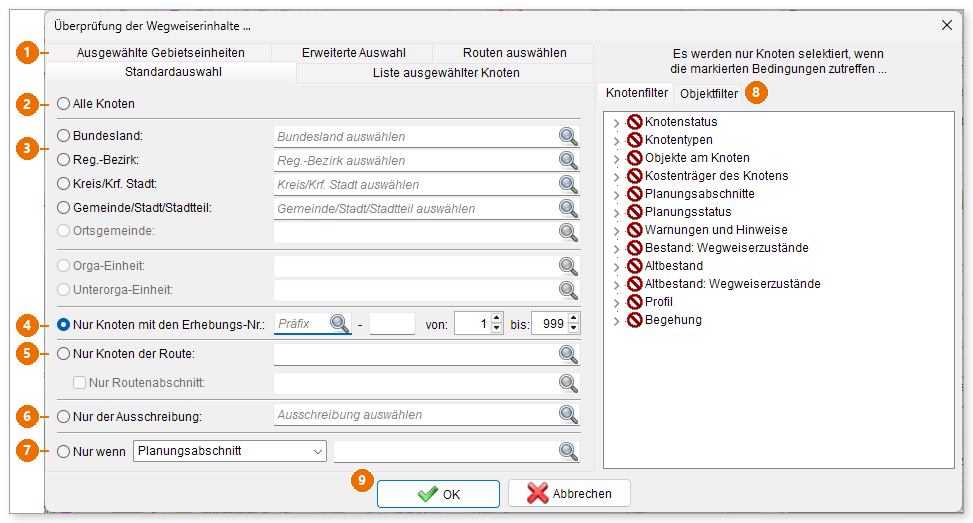Viewport: 973px width, 523px height.
Task: Expand Warnungen und Hinweise node
Action: tap(616, 231)
